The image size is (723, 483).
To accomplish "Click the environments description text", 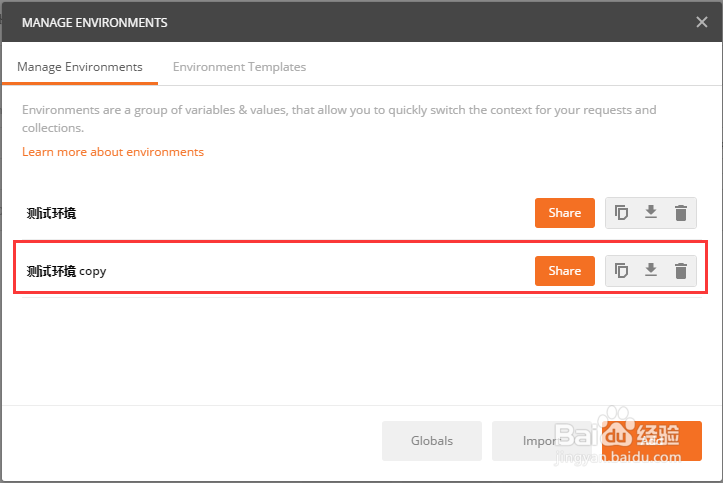I will 339,118.
